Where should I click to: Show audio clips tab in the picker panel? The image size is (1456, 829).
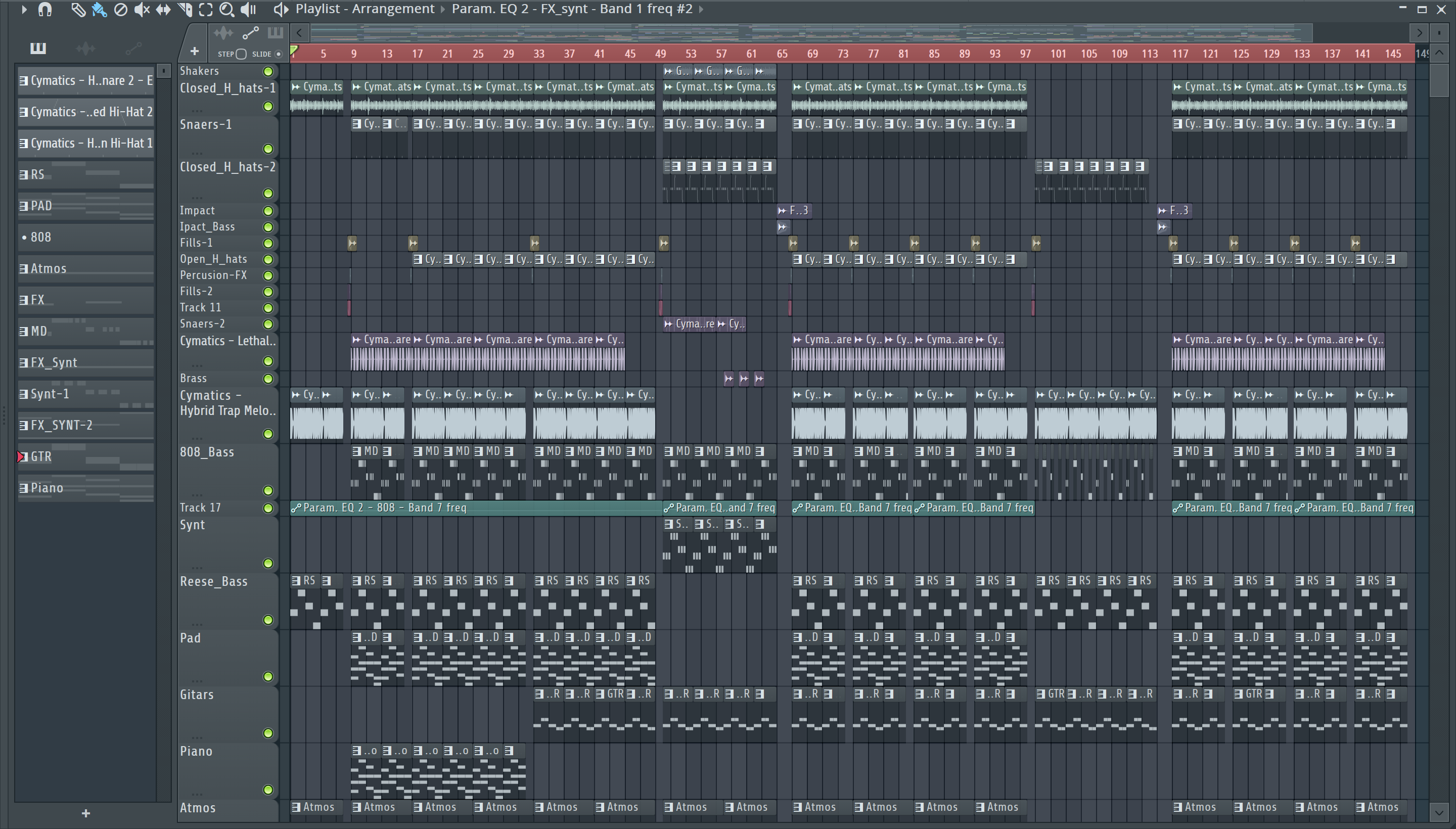[85, 49]
